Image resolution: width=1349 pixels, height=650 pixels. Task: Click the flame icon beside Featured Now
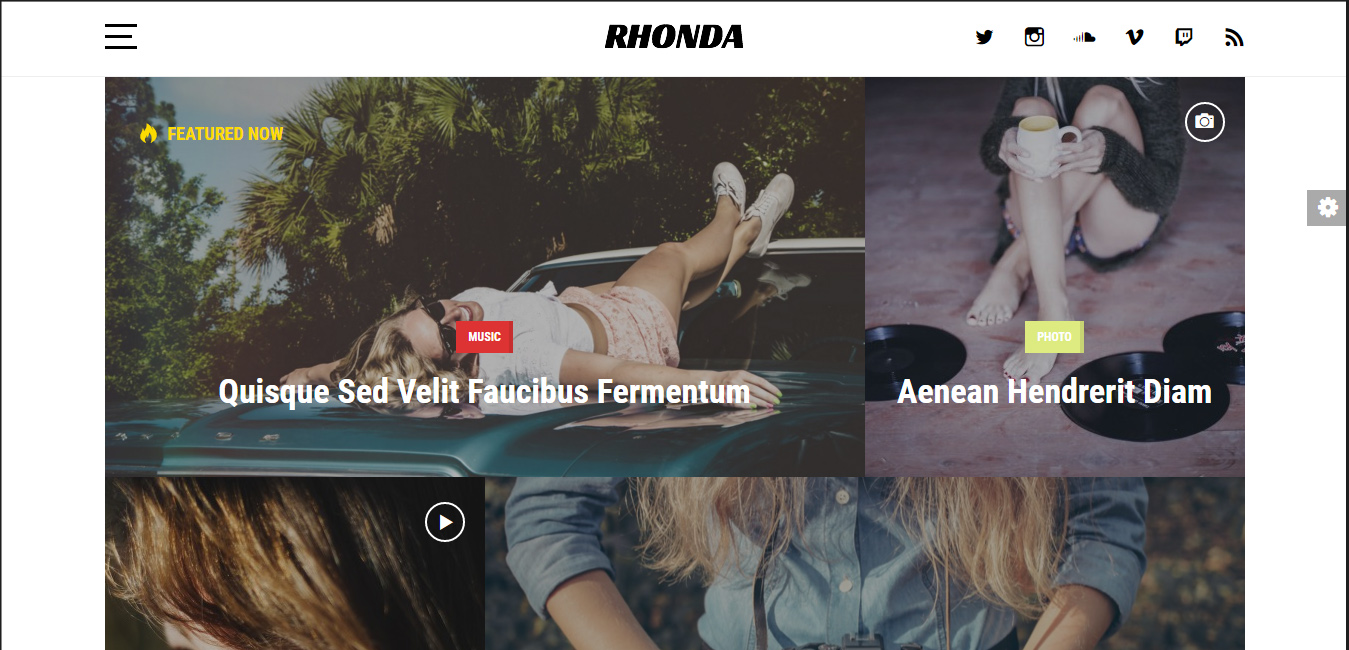pyautogui.click(x=148, y=133)
